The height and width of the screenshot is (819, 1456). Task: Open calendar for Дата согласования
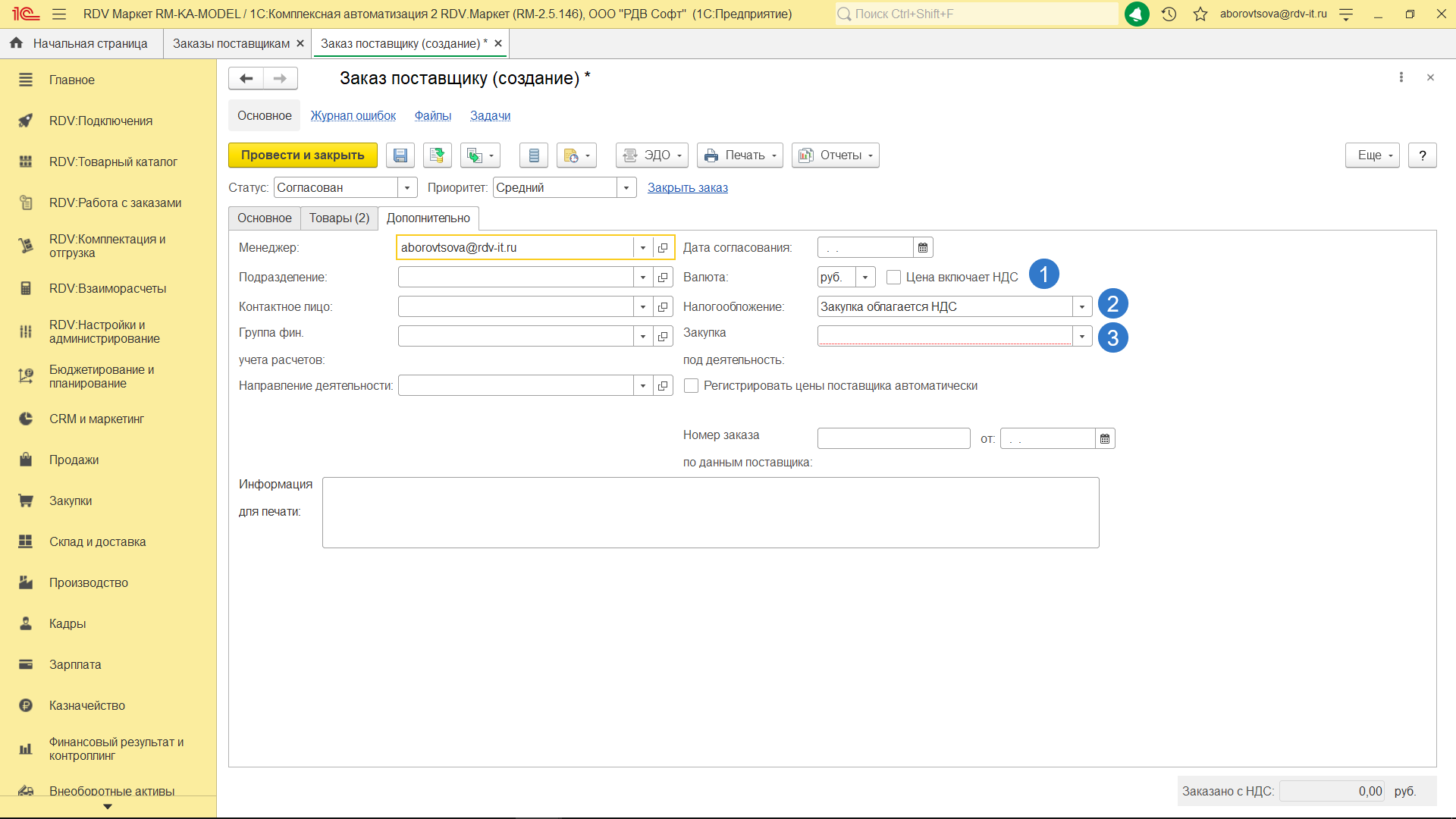click(922, 248)
